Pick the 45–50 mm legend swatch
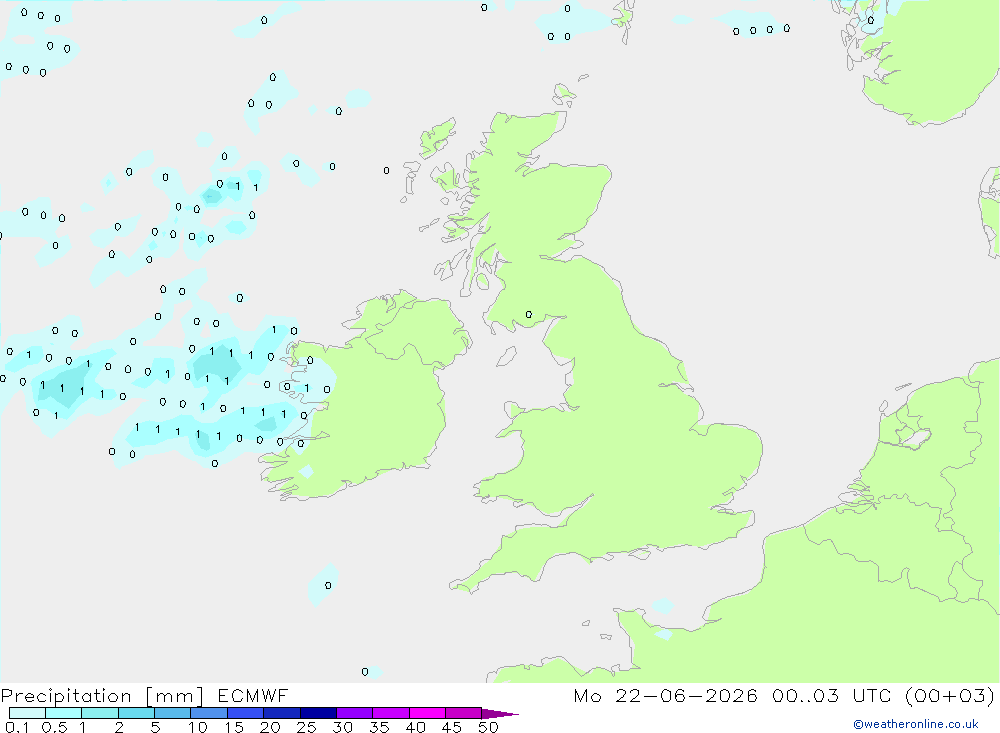Screen dimensions: 1000x733 464,713
